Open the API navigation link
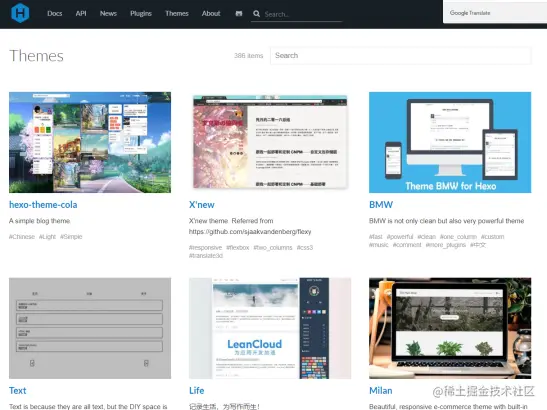The width and height of the screenshot is (547, 410). coord(81,13)
